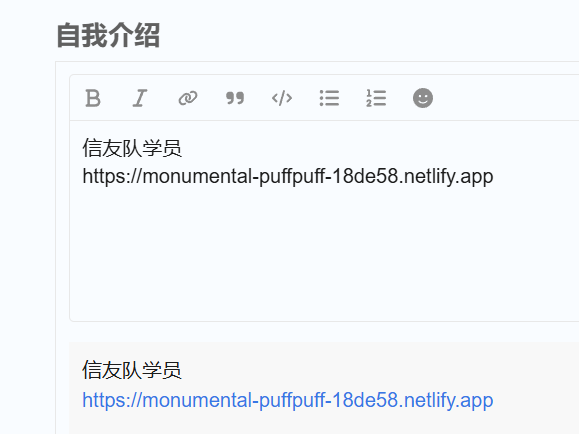Click the plain URL text in the editor
The width and height of the screenshot is (579, 434).
coord(288,176)
